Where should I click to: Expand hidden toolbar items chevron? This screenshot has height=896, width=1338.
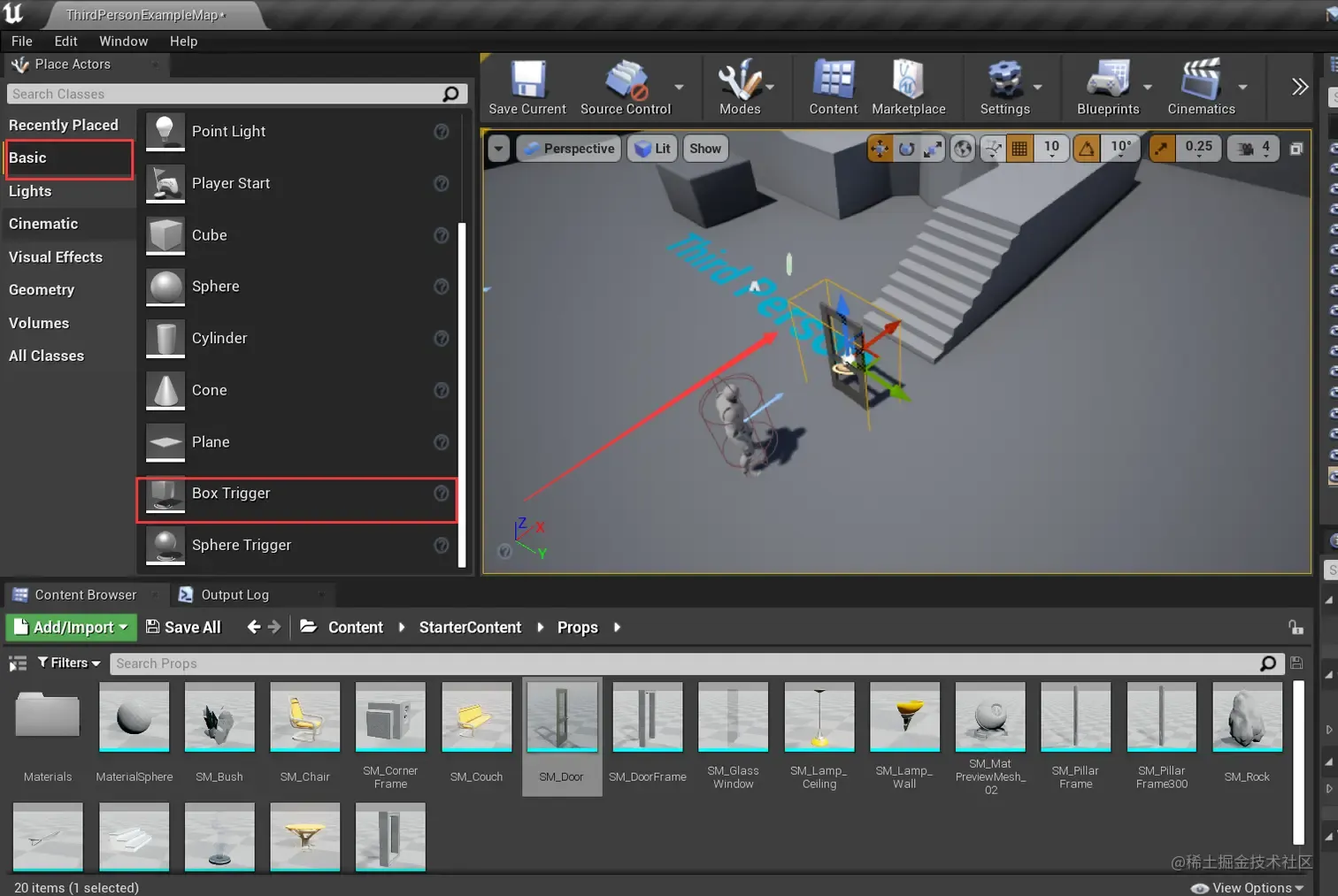1299,87
